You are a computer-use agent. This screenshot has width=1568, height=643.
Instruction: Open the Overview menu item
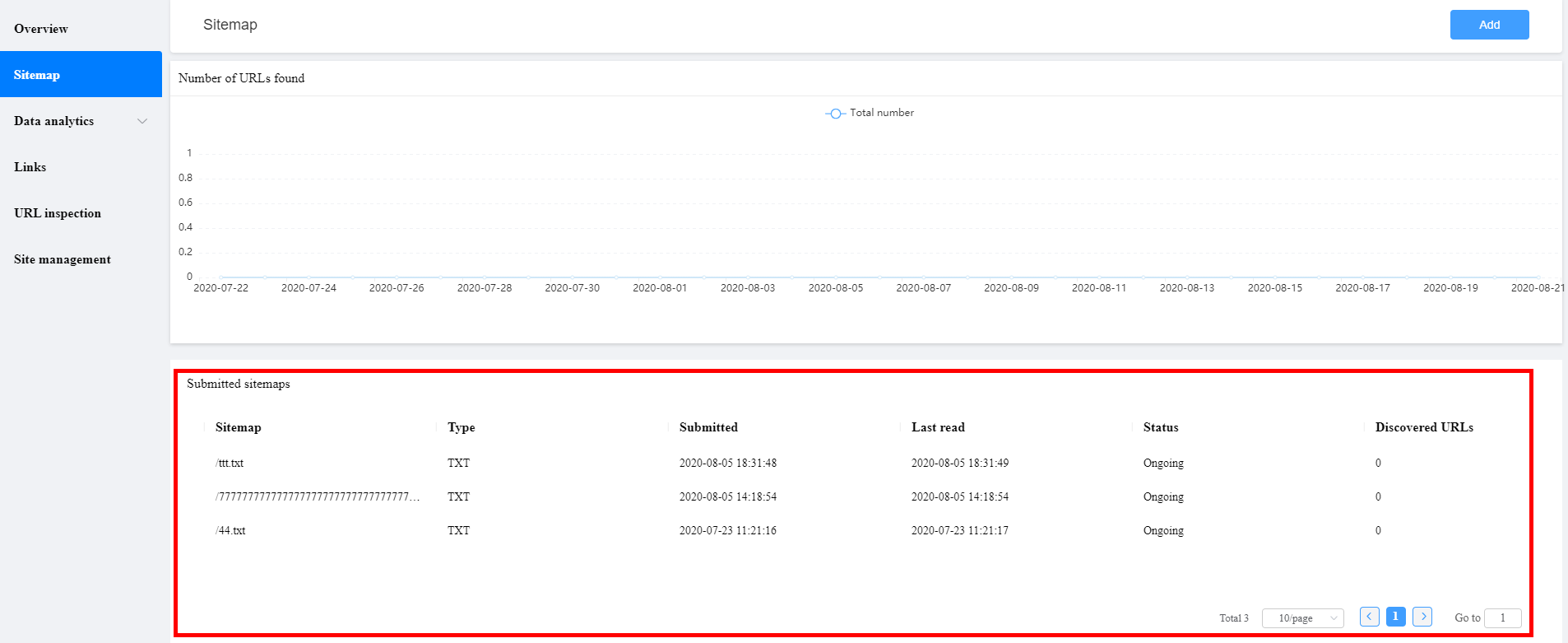tap(81, 29)
